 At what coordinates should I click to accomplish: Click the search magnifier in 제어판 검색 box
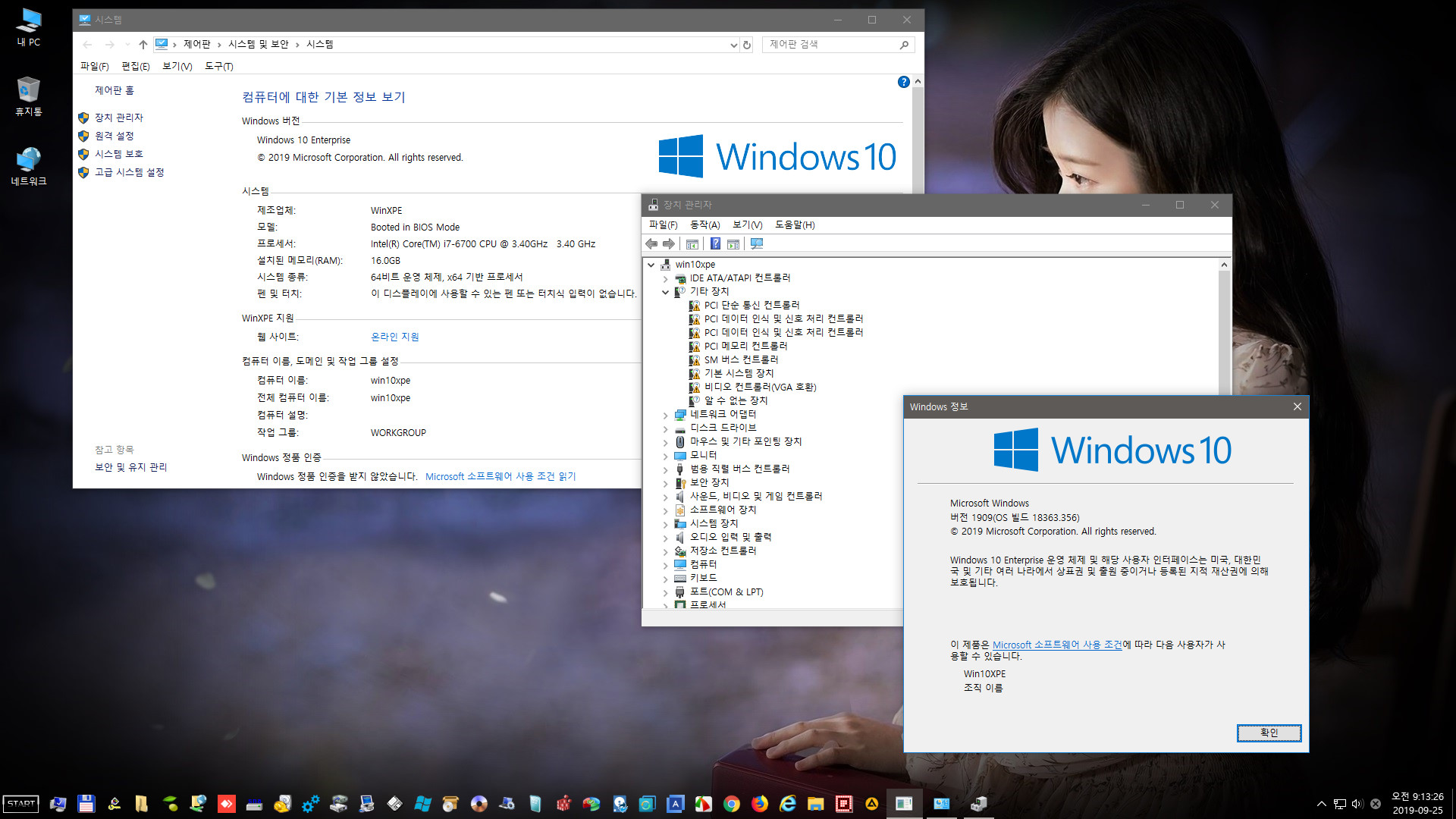(904, 45)
